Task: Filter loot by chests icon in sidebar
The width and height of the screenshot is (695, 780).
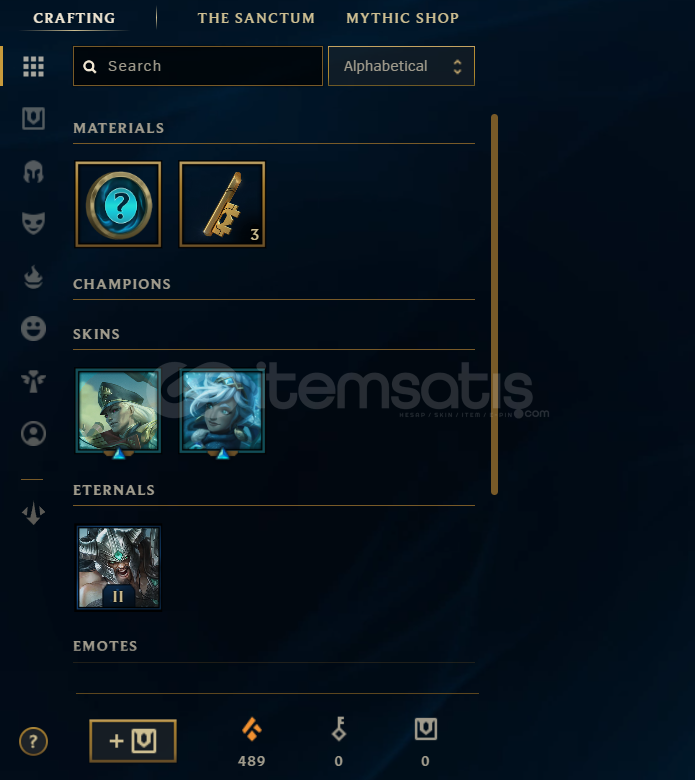Action: [x=33, y=118]
